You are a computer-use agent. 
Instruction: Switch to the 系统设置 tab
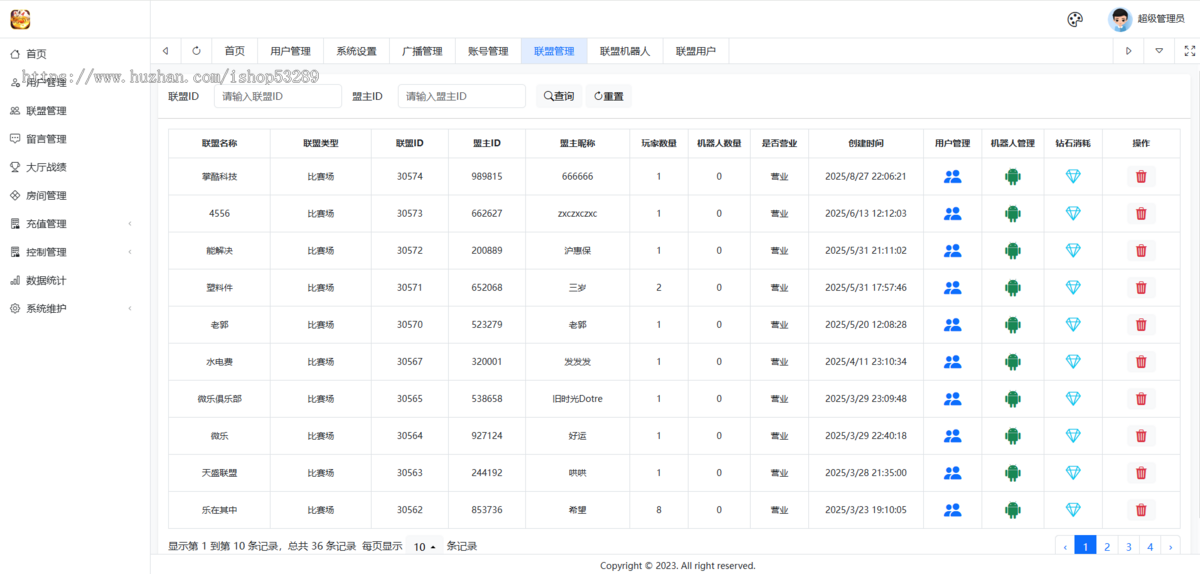[x=356, y=51]
